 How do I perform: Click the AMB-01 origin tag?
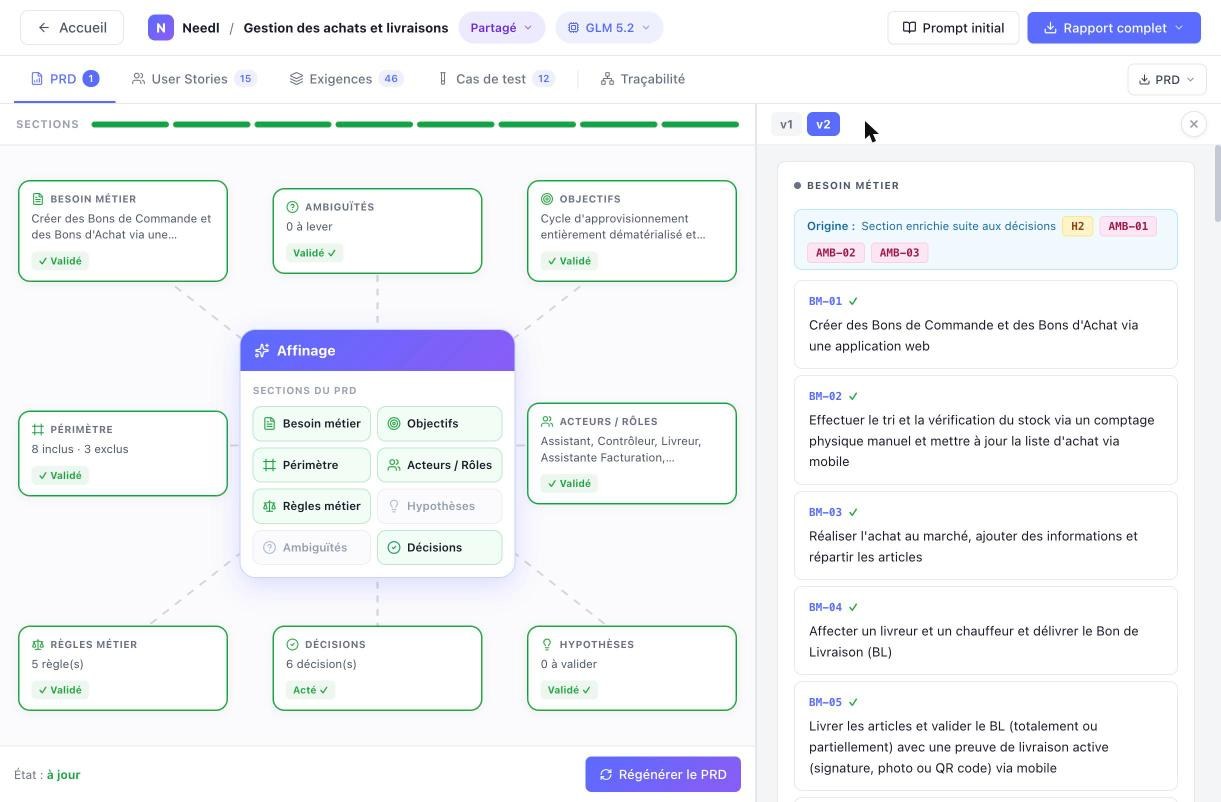click(1128, 226)
